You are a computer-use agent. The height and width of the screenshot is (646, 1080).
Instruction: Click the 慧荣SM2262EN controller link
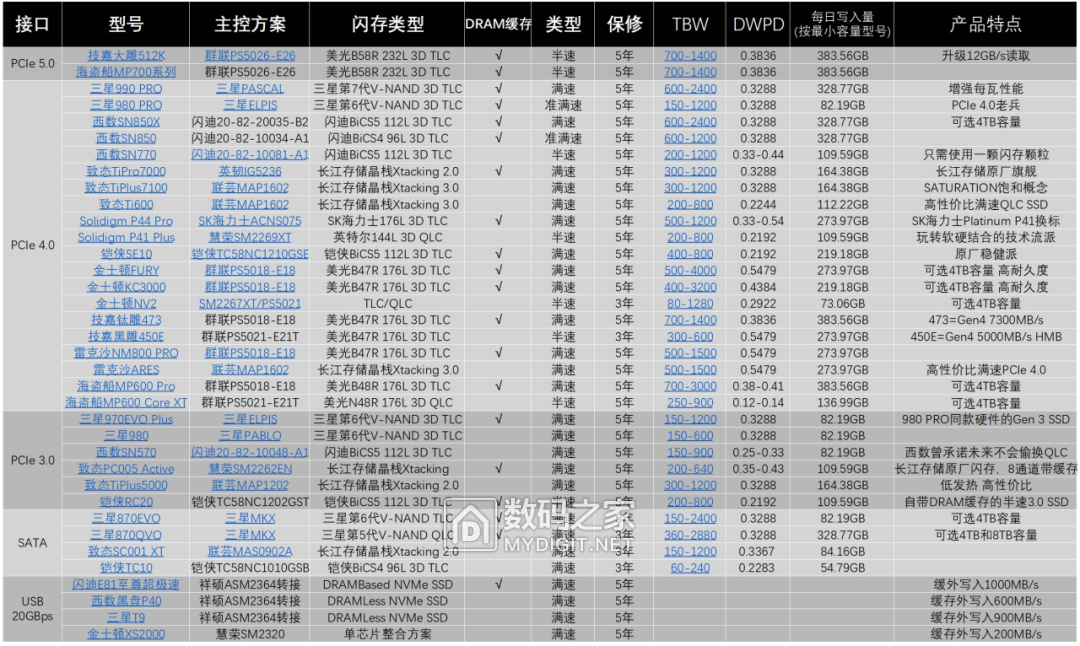(x=250, y=469)
